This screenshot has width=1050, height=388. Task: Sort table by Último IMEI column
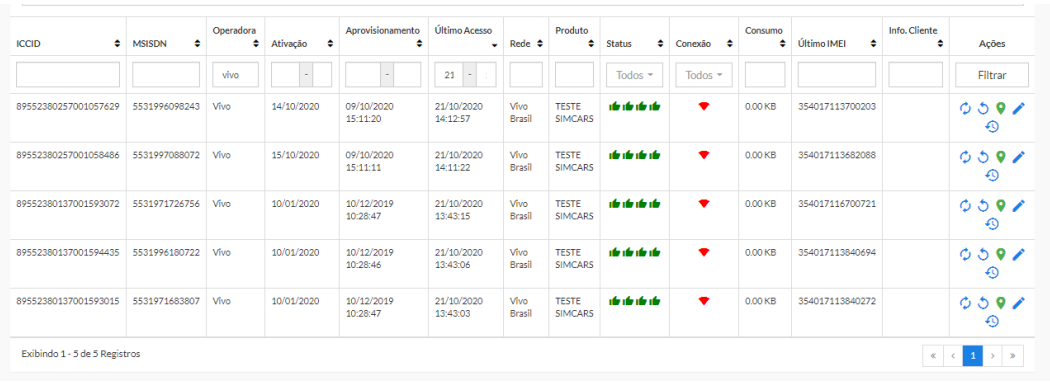[873, 44]
